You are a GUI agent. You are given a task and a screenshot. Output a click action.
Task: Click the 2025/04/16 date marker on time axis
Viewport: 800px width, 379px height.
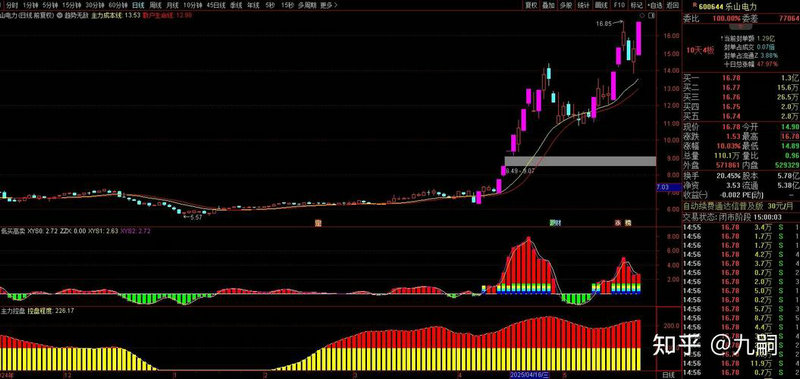tap(530, 375)
